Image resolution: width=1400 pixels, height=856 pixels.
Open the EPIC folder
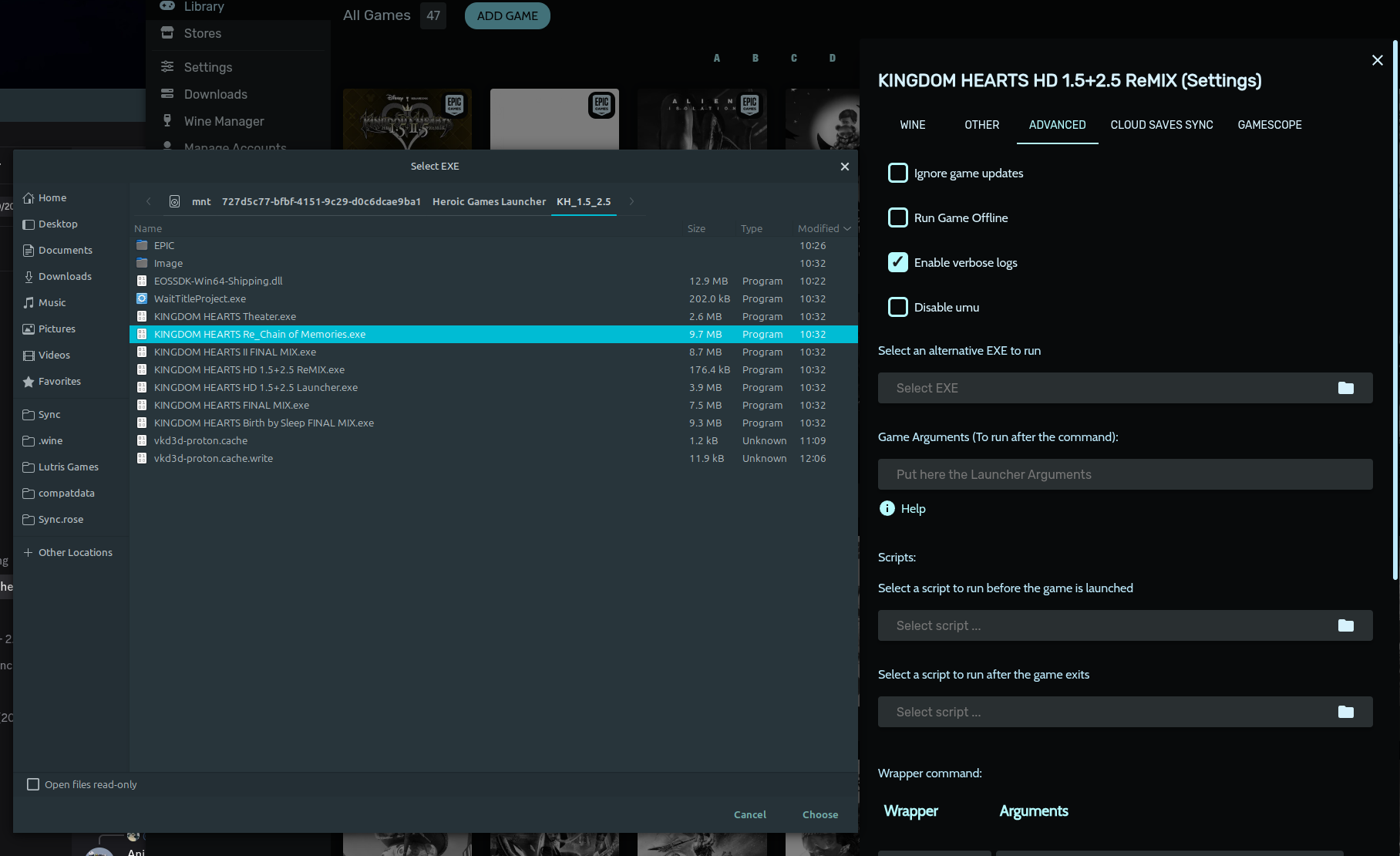click(x=493, y=246)
